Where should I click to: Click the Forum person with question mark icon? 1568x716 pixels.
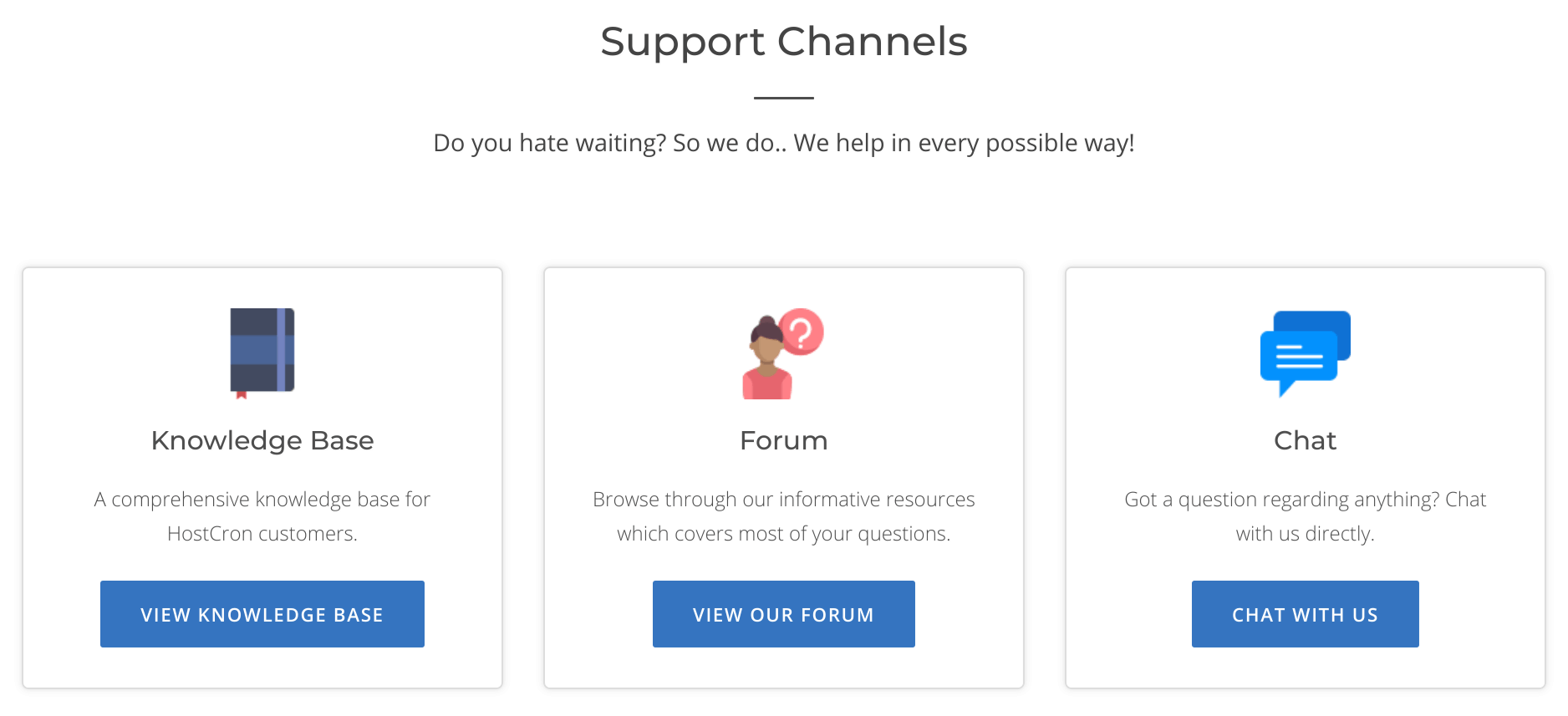(x=783, y=353)
